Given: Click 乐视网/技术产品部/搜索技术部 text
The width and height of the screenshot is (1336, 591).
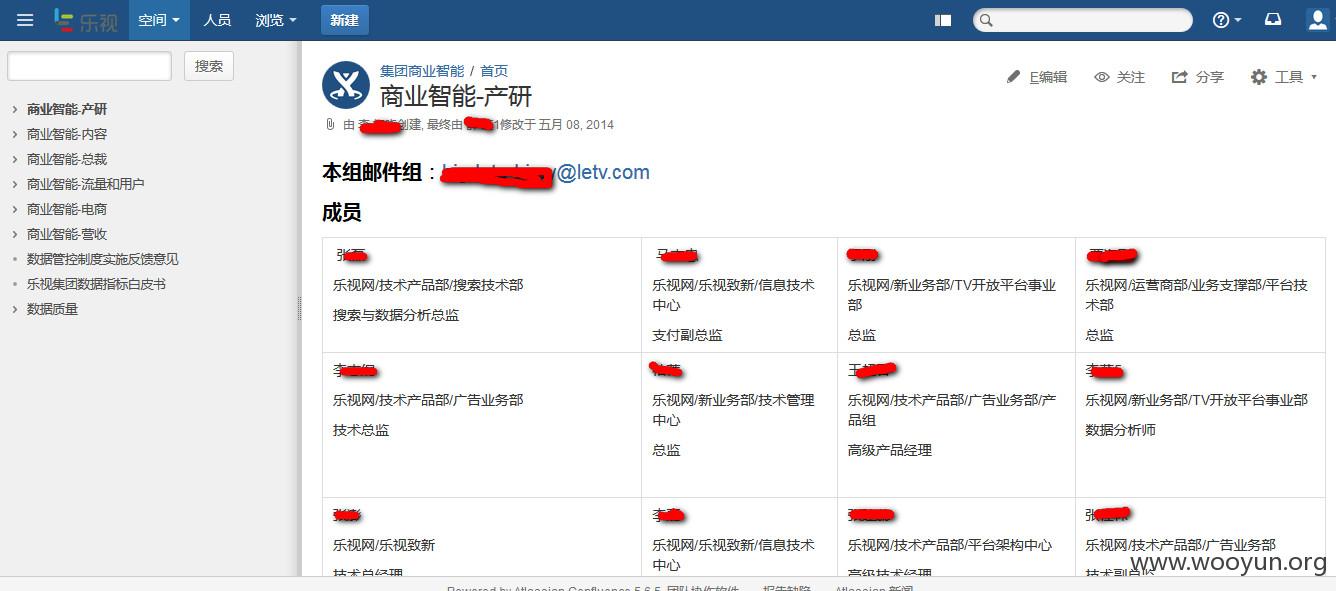Looking at the screenshot, I should tap(428, 285).
